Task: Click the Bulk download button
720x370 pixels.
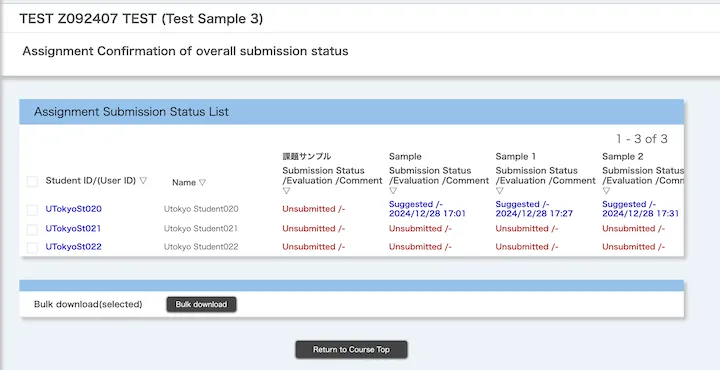Action: click(x=201, y=304)
